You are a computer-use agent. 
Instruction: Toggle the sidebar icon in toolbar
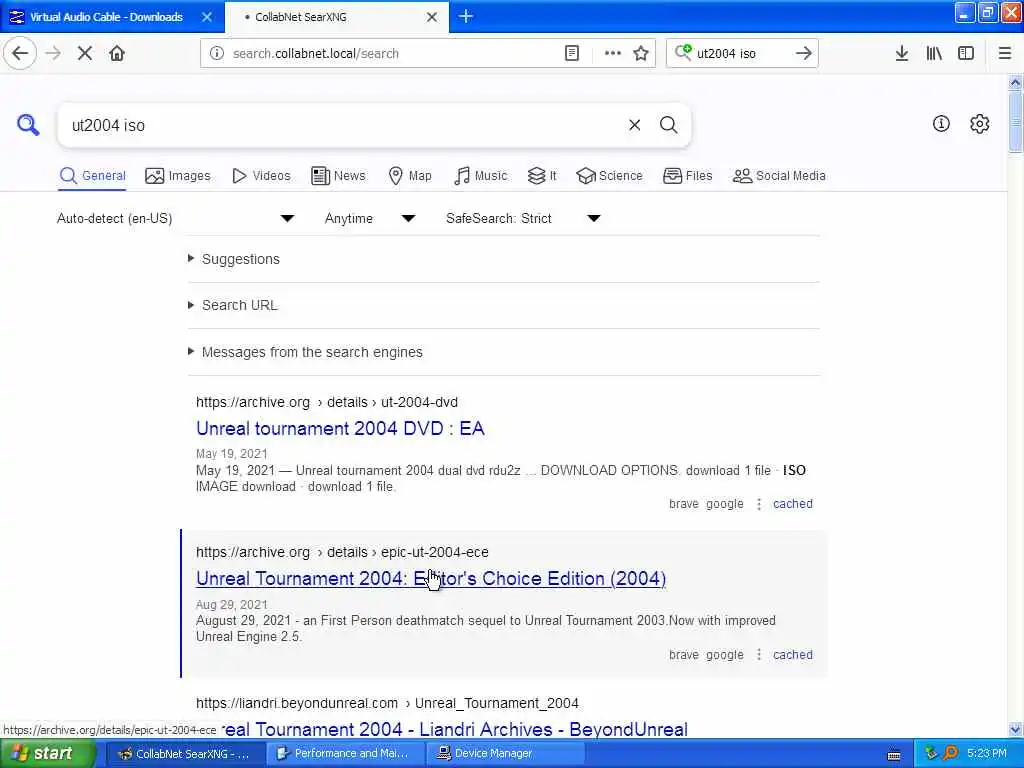[x=966, y=53]
